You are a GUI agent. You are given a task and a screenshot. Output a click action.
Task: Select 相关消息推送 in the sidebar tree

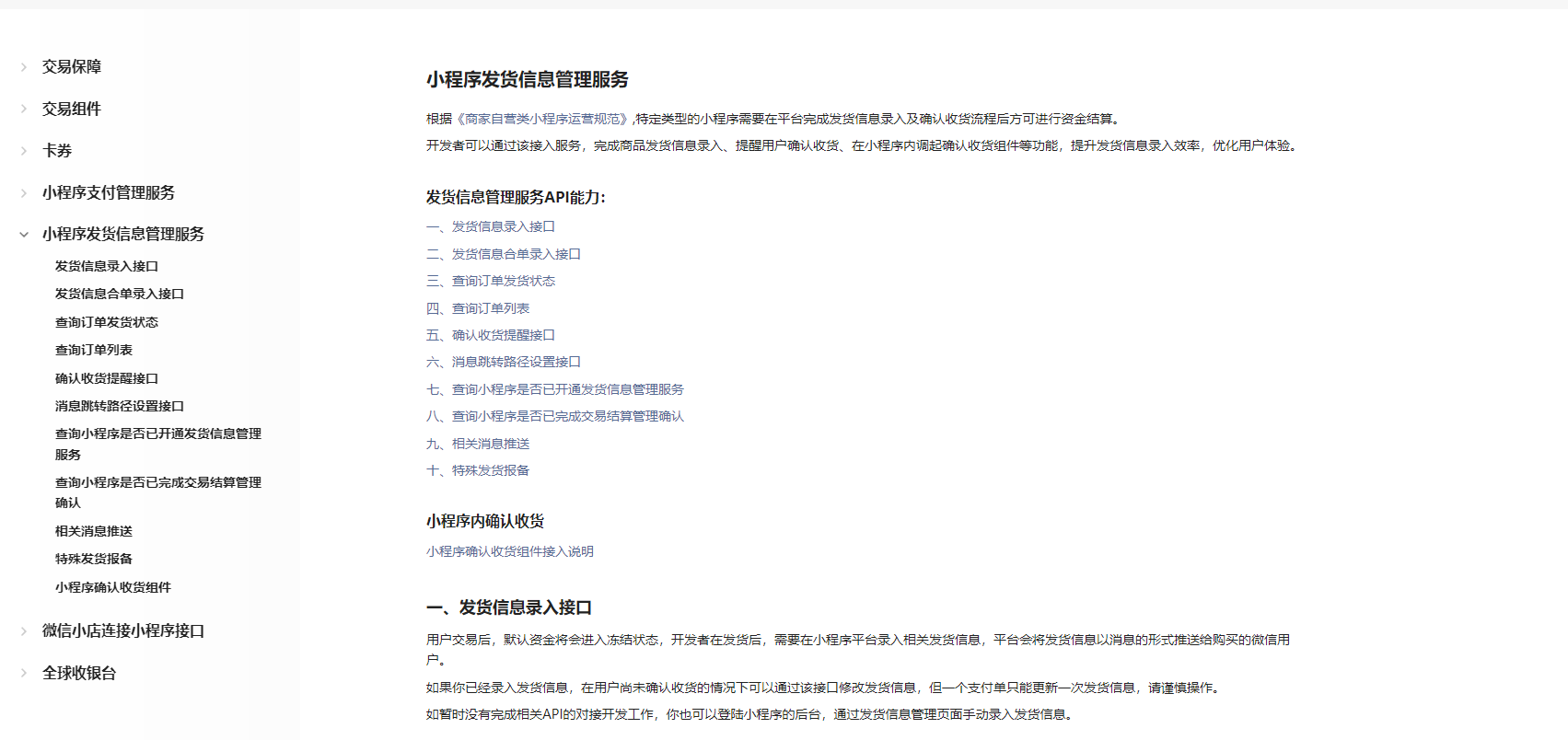(x=94, y=531)
